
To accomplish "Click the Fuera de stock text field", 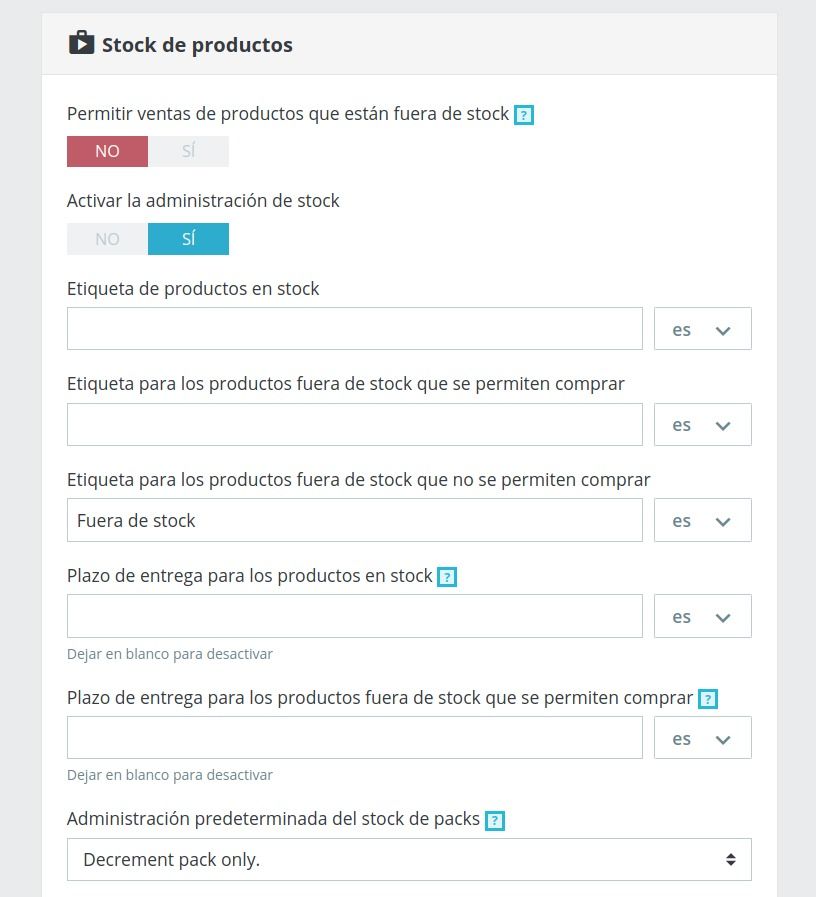I will 355,520.
